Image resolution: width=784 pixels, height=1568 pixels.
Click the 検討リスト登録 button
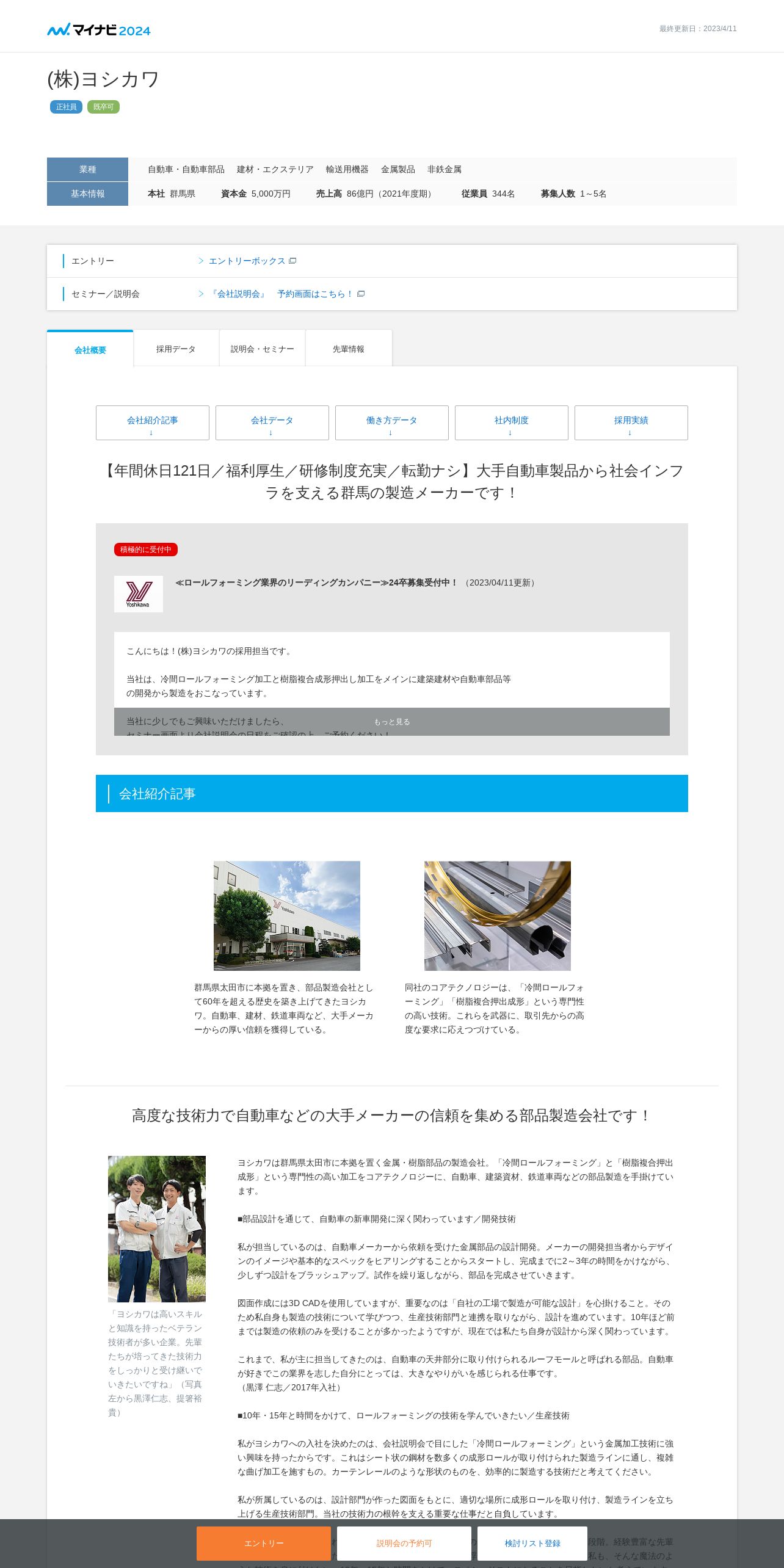pos(532,1543)
